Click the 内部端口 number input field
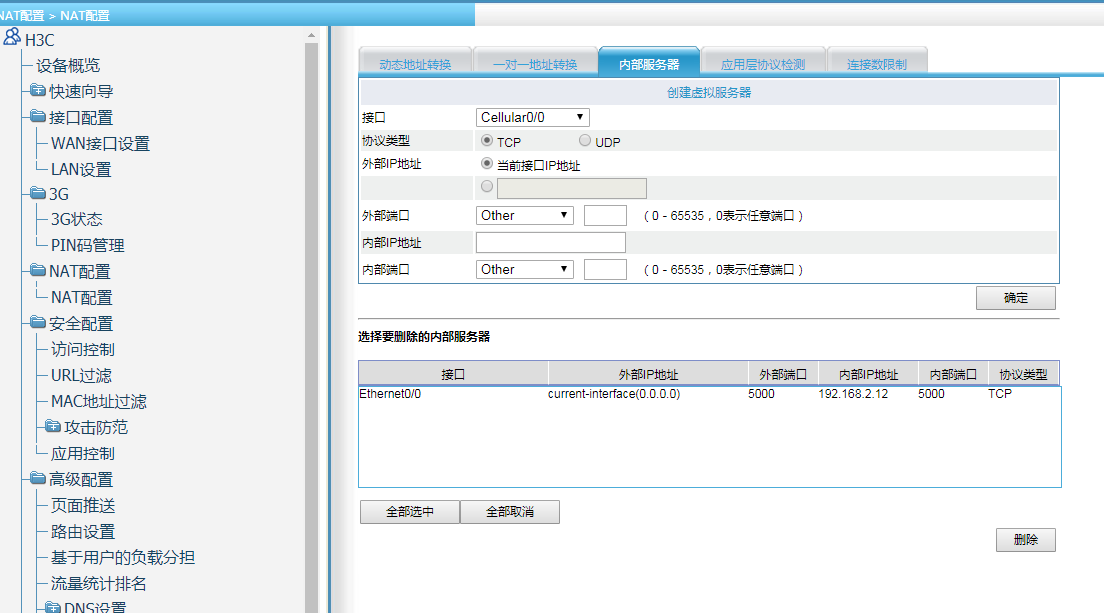Screen dimensions: 1104x613 (x=606, y=270)
